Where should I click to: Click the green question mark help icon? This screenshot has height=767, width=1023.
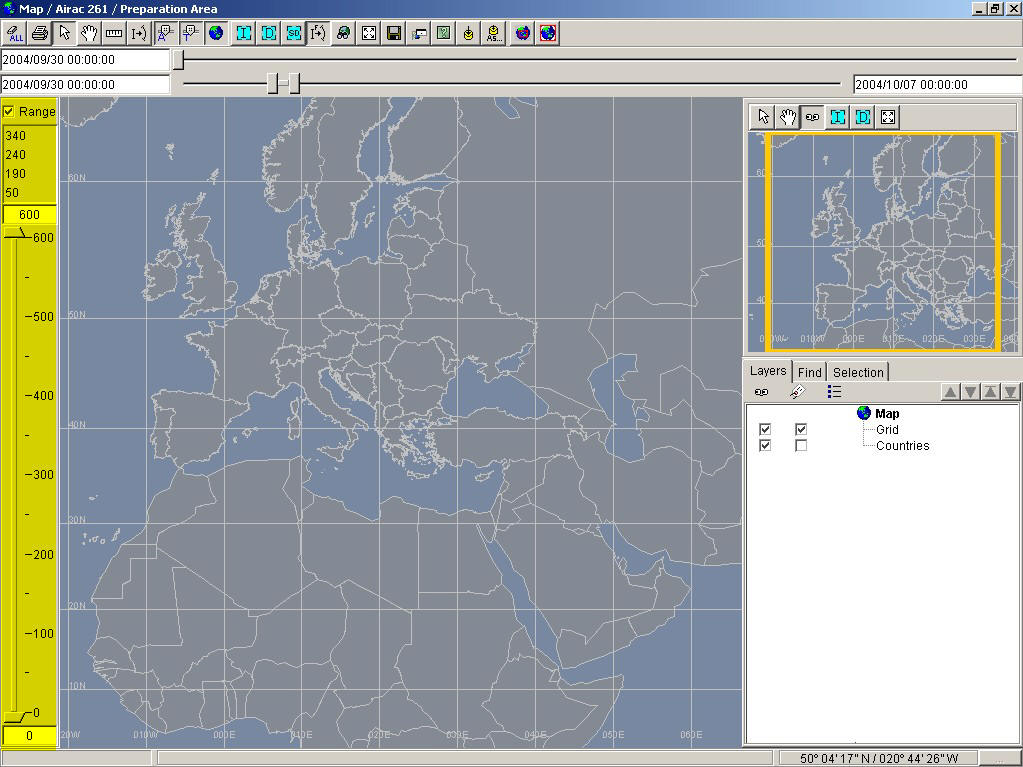(443, 33)
